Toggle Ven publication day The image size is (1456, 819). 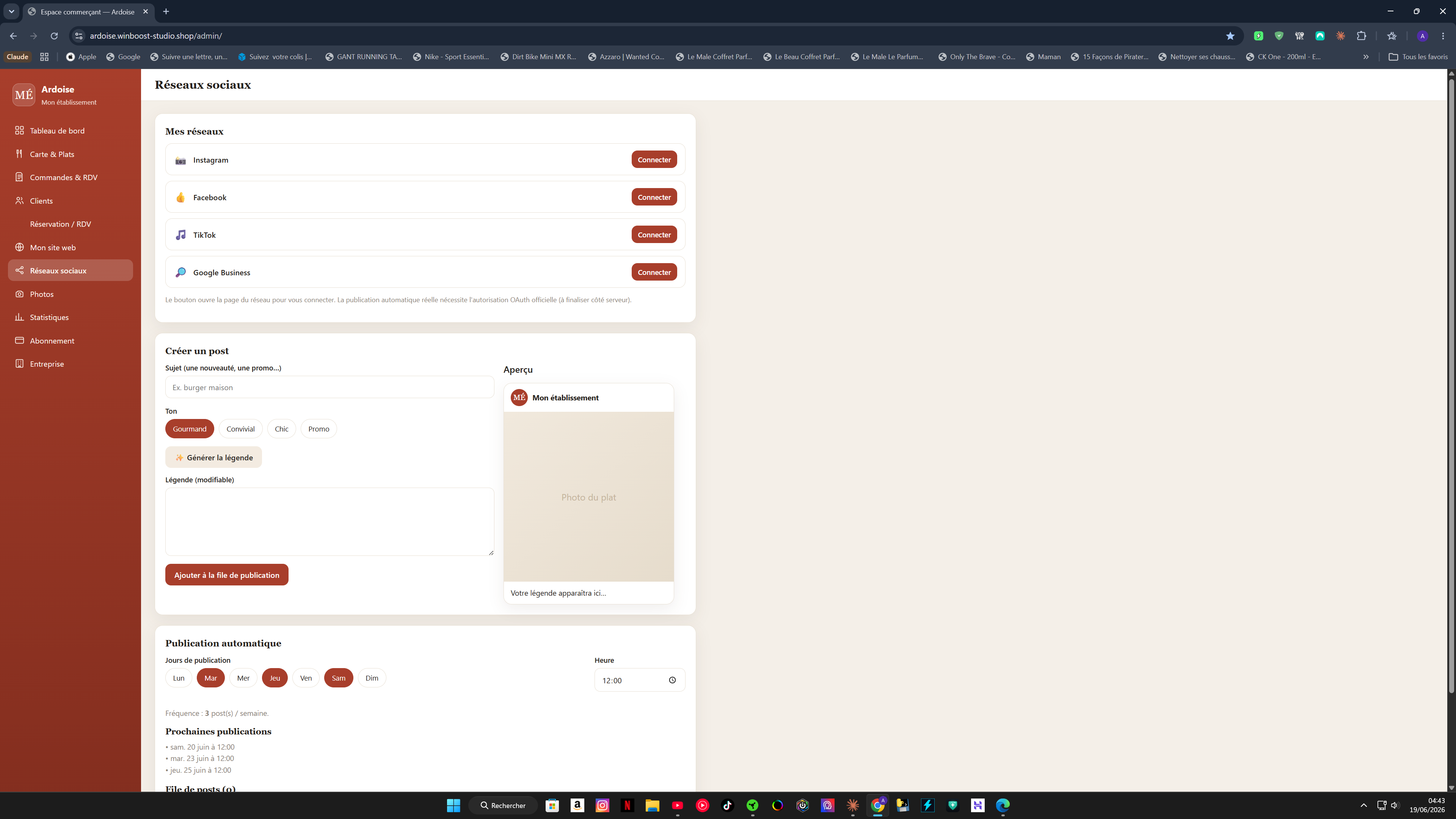[306, 678]
